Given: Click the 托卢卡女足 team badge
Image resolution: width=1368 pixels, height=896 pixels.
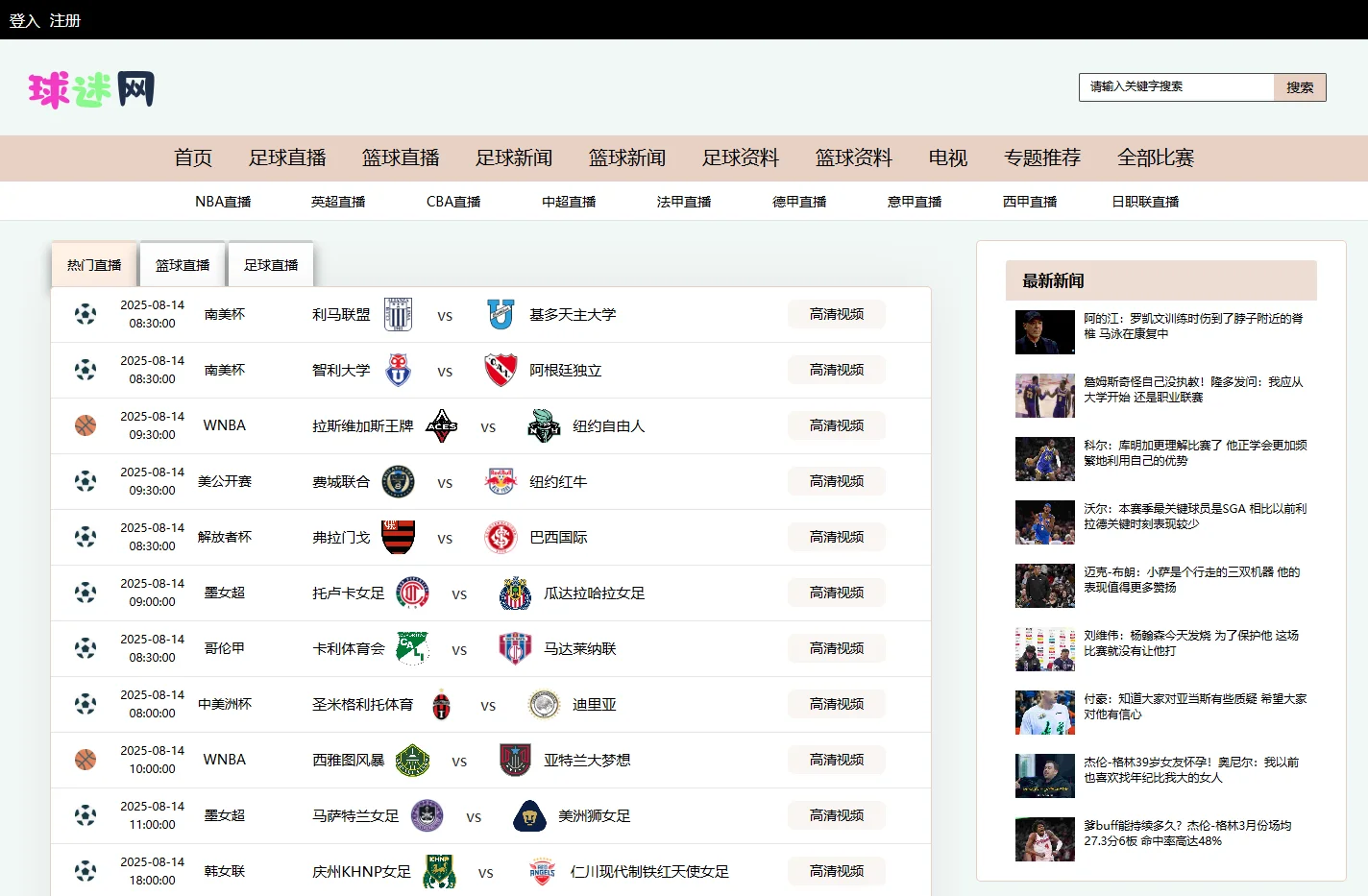Looking at the screenshot, I should pyautogui.click(x=412, y=593).
